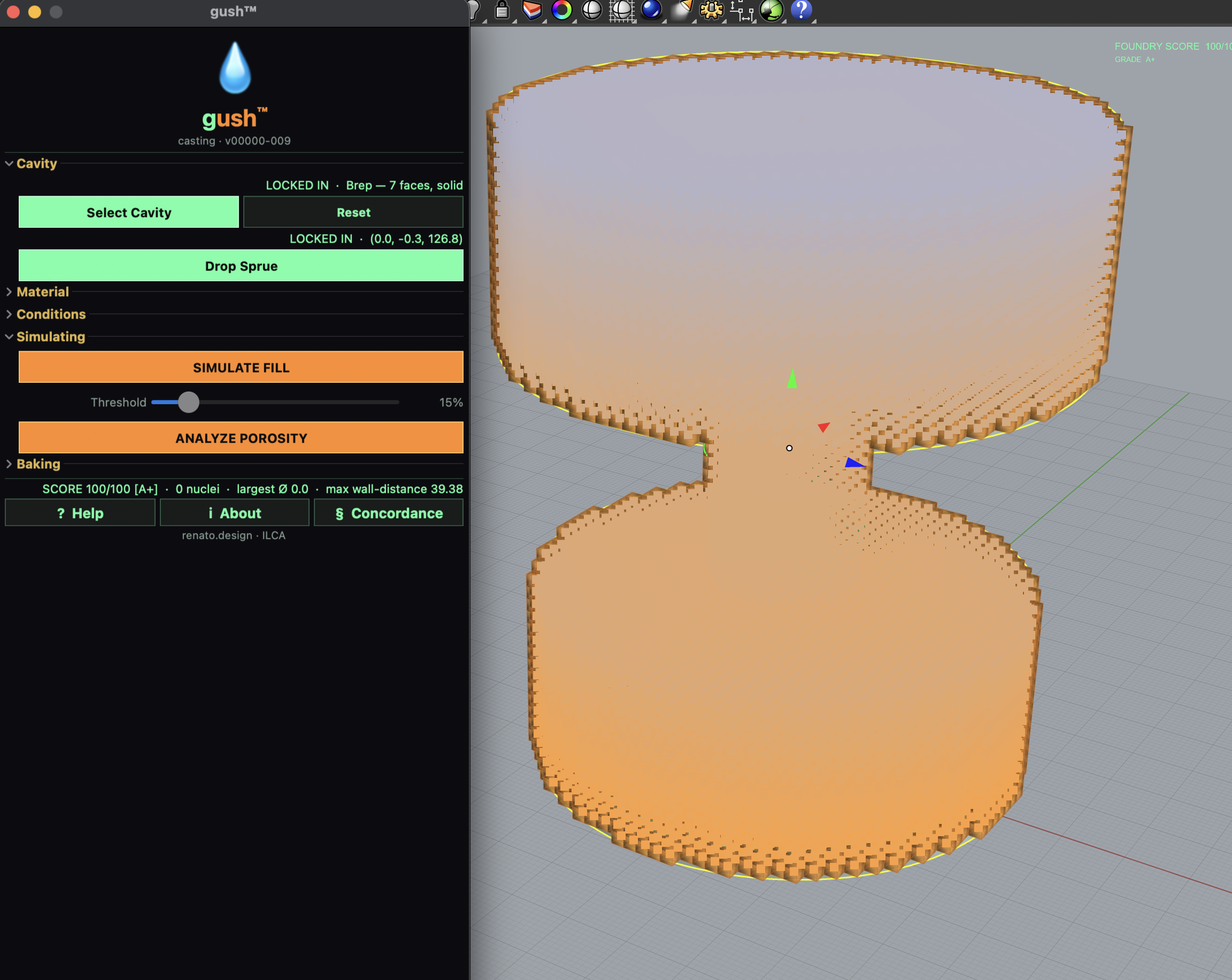Screen dimensions: 1232x980
Task: Expand the Conditions section
Action: 51,314
